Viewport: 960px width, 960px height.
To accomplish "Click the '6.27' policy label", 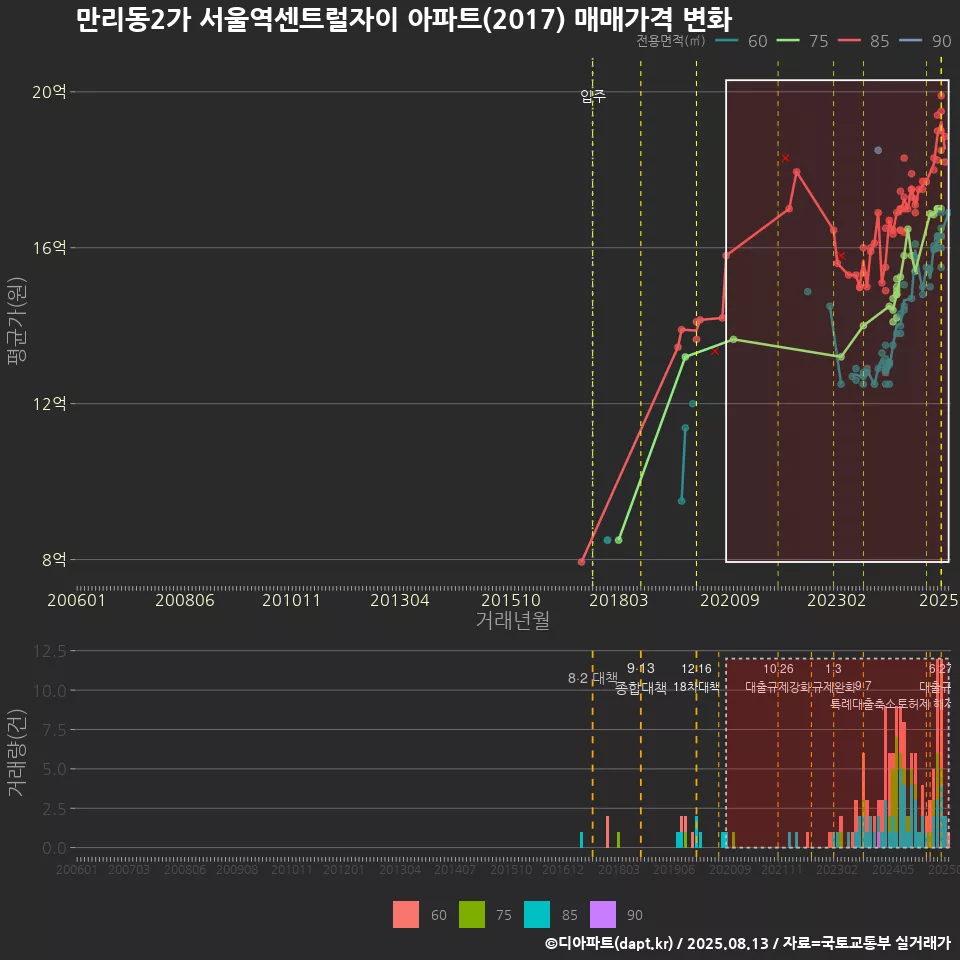I will click(940, 669).
